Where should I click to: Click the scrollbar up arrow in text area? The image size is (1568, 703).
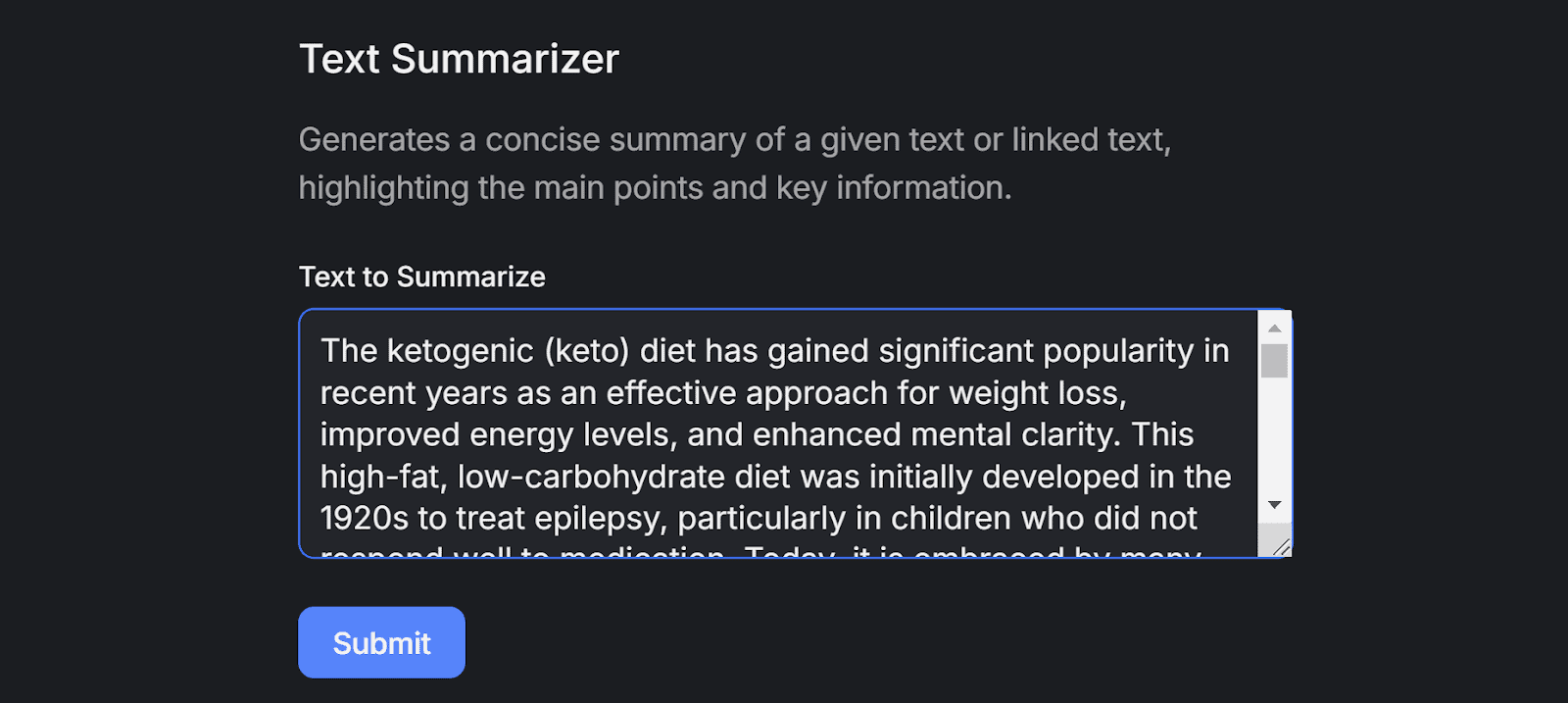[1274, 327]
